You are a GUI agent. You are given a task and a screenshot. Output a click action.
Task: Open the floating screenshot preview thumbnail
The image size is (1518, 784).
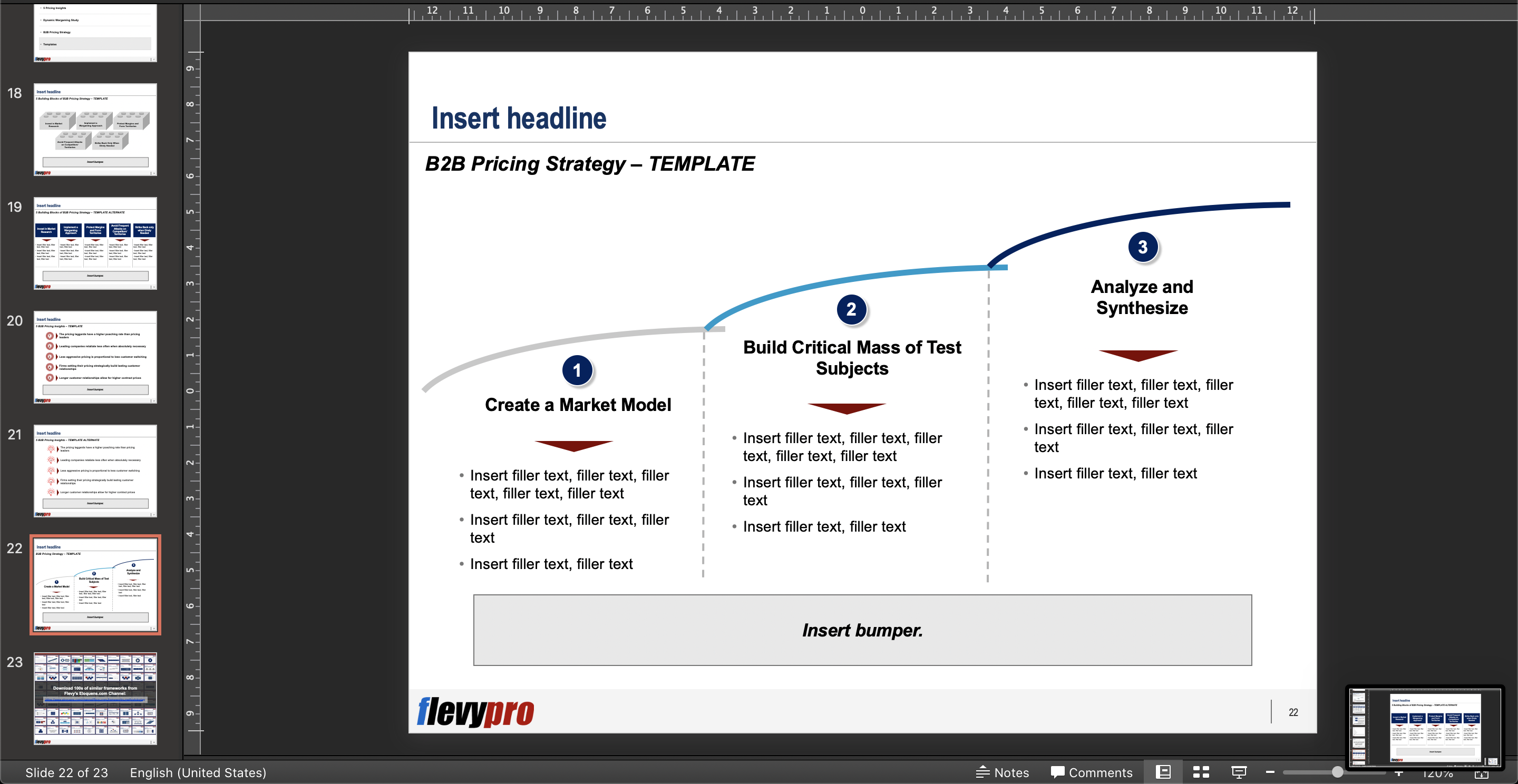1425,728
